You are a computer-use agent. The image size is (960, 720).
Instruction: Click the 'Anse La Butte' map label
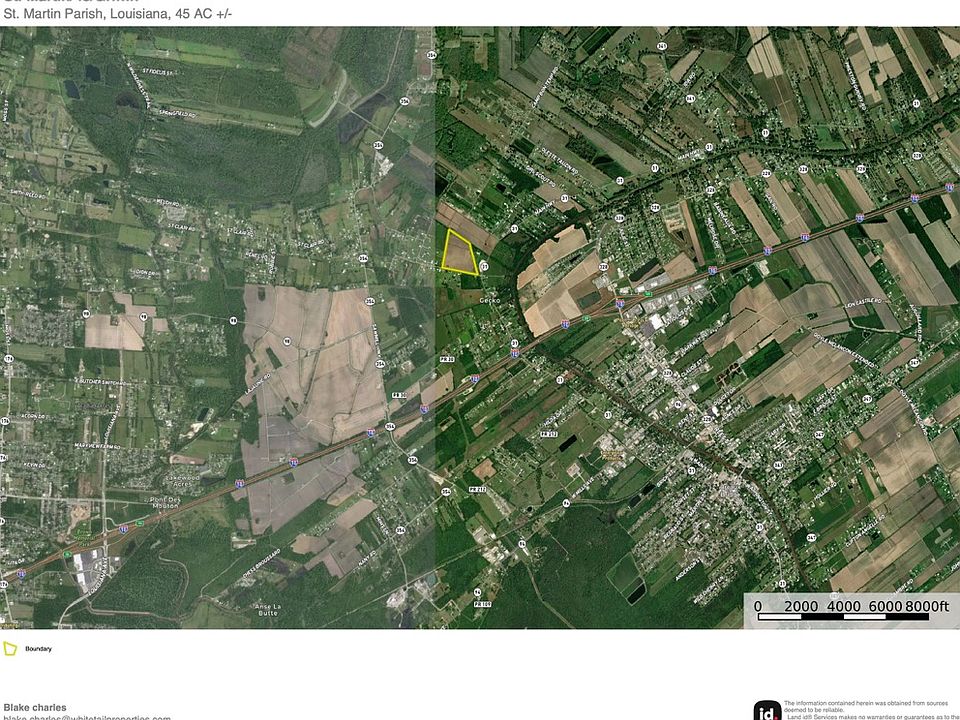[268, 609]
